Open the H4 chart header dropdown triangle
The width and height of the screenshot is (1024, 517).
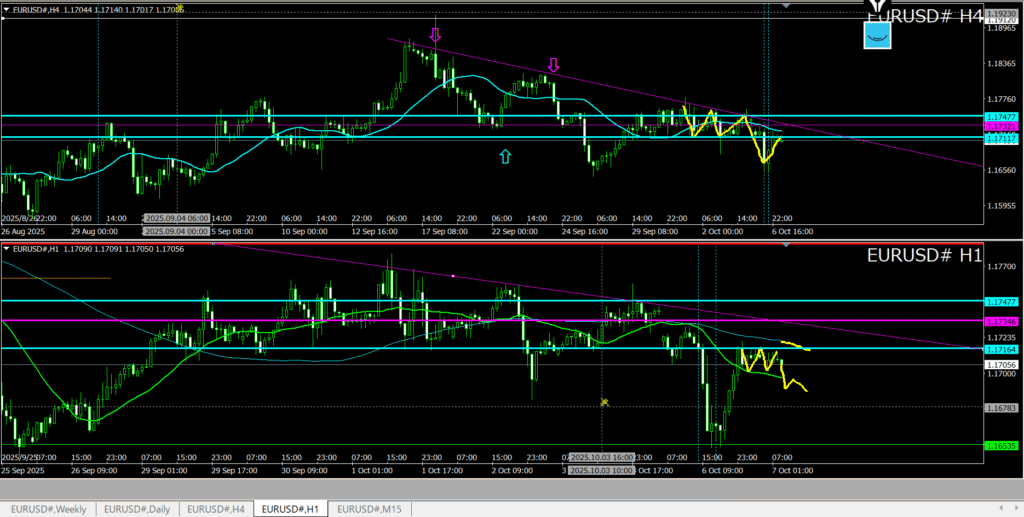click(6, 8)
